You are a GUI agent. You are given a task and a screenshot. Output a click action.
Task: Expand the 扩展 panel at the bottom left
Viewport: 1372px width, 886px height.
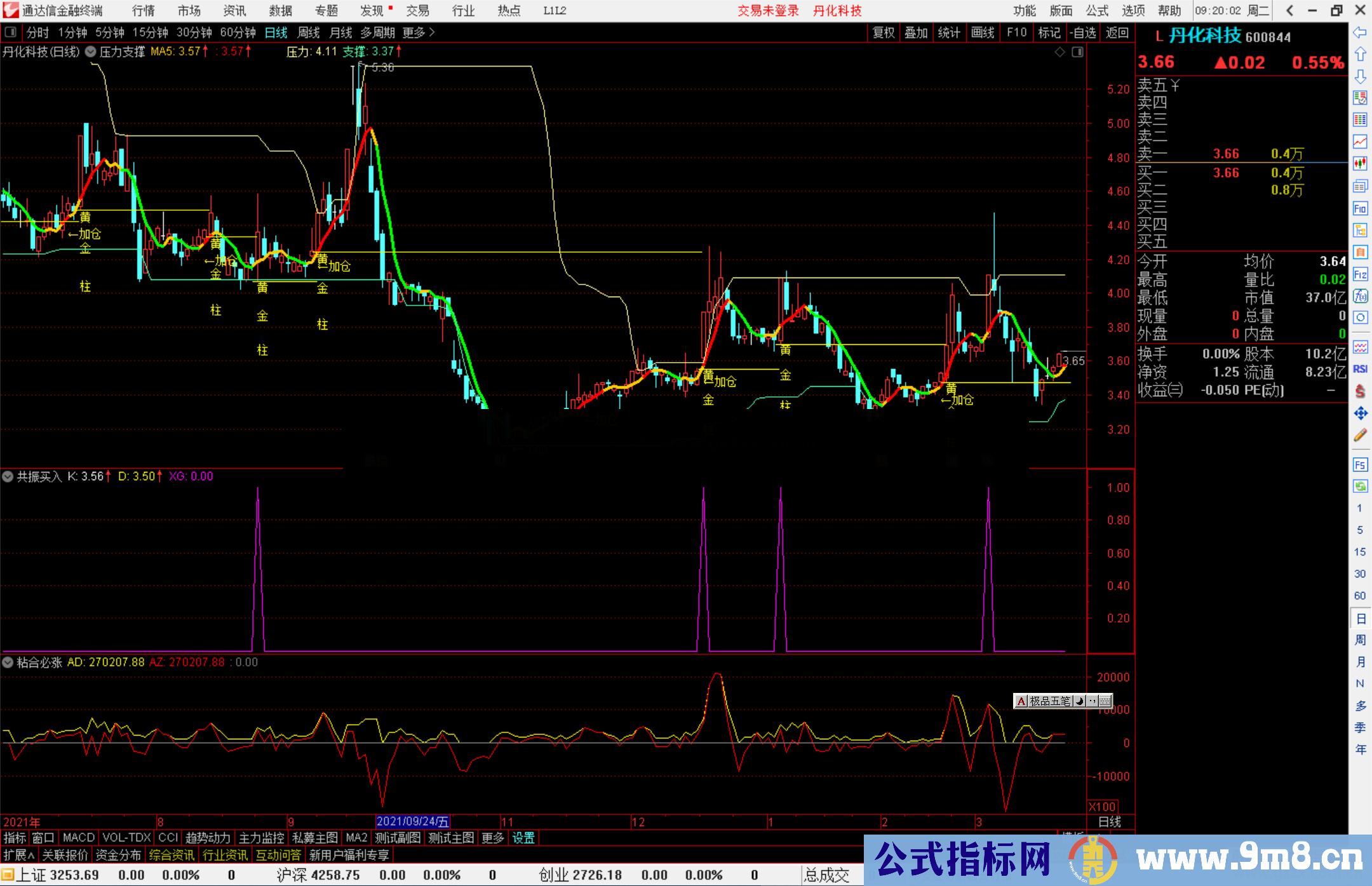tap(19, 855)
